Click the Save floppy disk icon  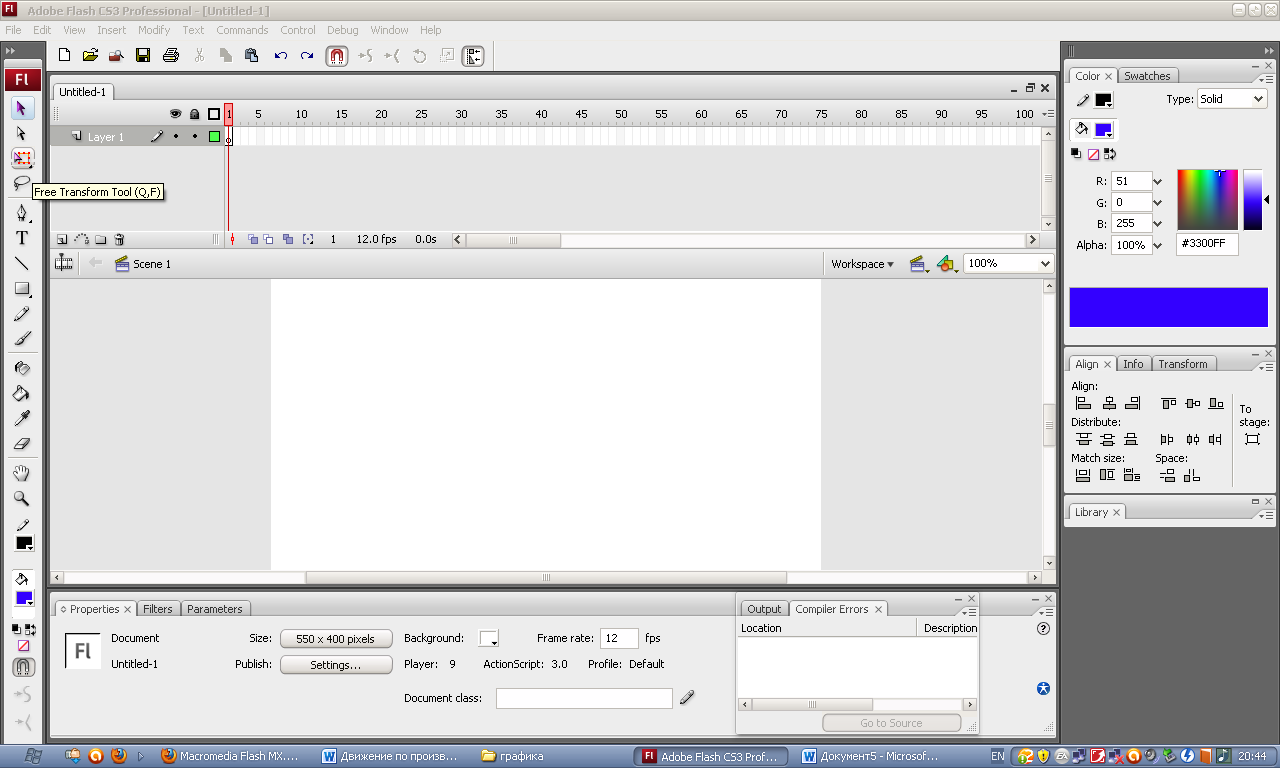coord(143,56)
